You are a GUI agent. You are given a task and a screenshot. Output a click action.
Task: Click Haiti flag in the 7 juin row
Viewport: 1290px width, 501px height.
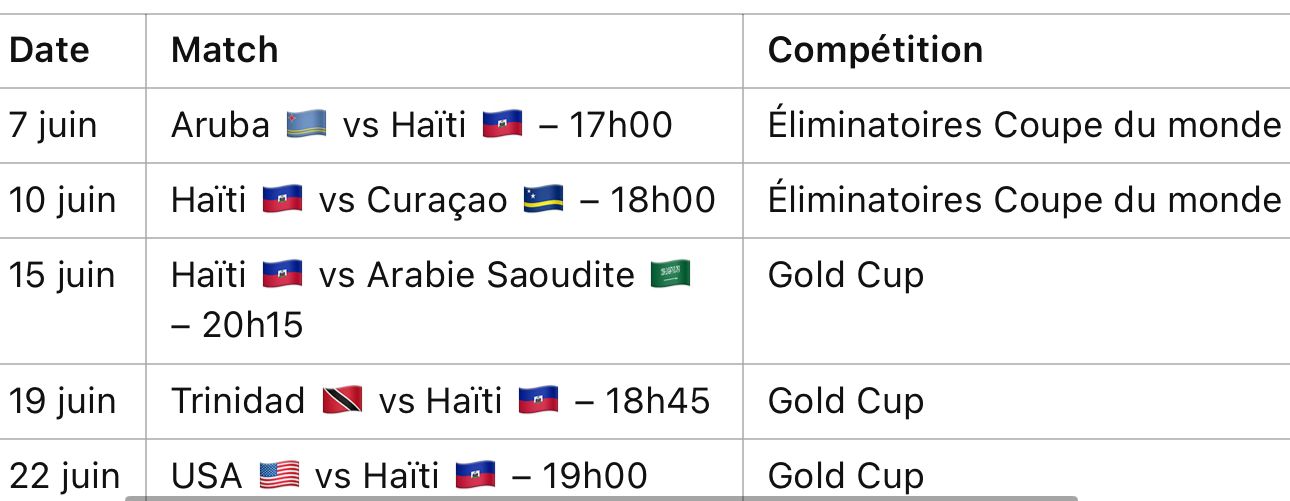[502, 125]
